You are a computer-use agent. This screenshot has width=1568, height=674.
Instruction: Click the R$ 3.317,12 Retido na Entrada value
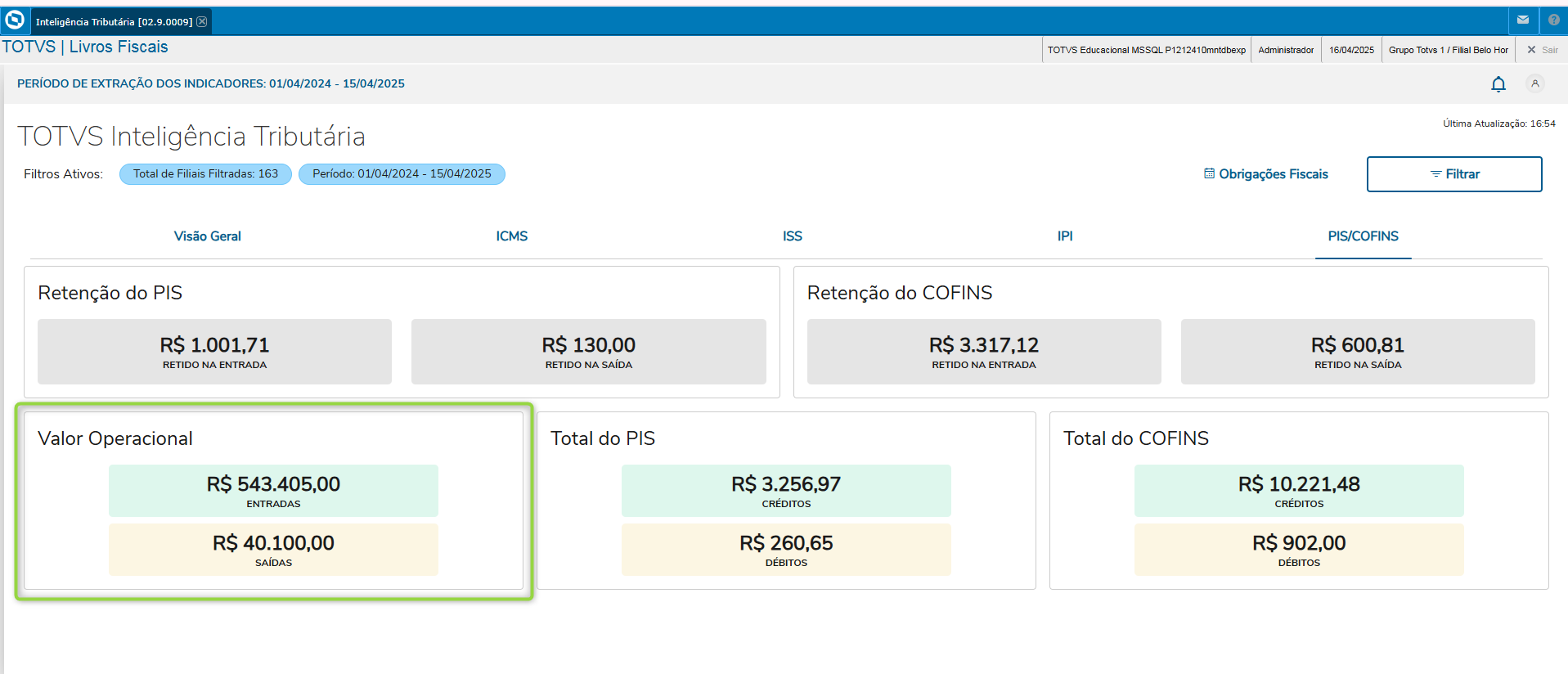point(984,345)
